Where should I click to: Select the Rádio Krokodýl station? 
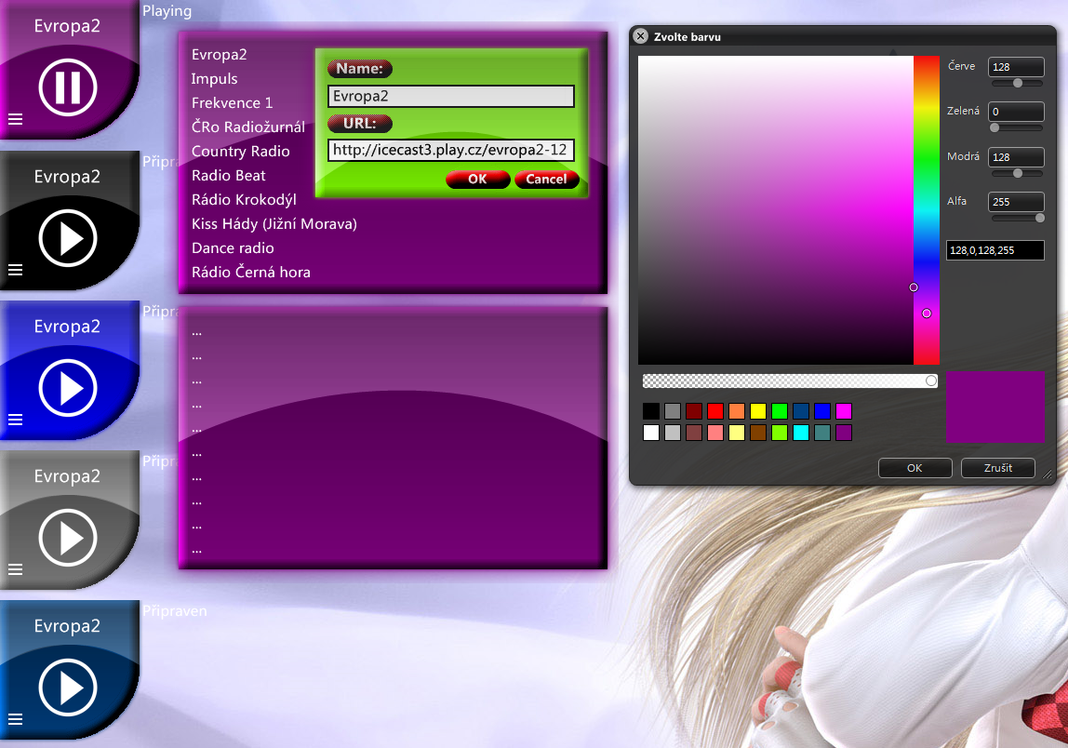[x=244, y=200]
